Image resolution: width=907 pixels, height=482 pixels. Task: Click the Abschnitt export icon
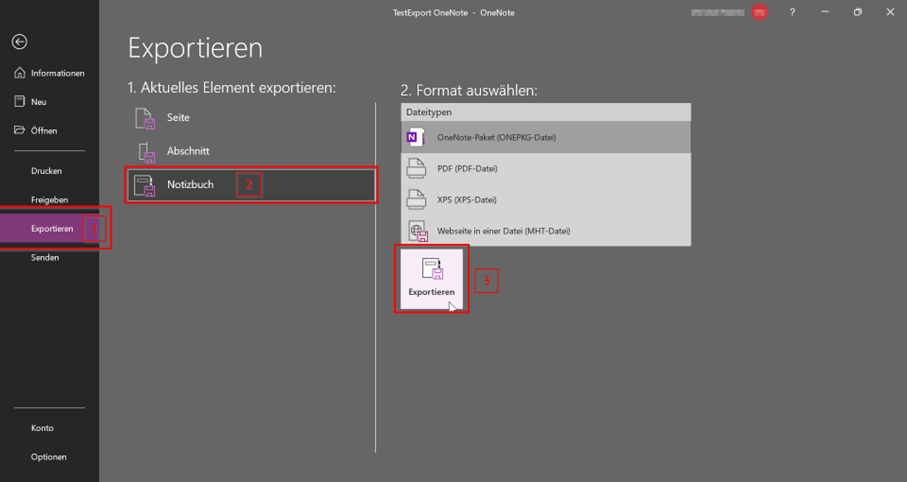146,152
